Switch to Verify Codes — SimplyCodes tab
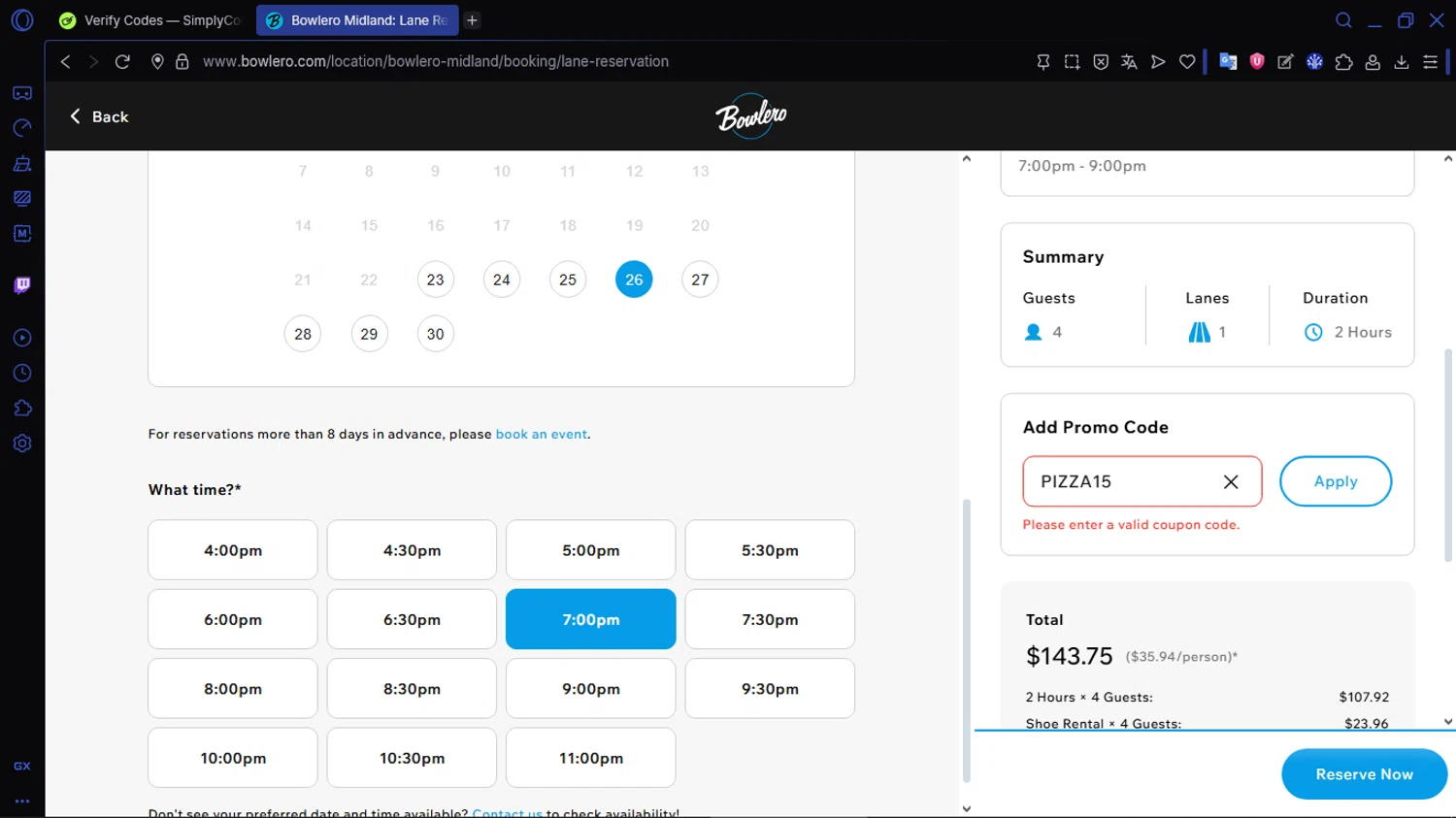This screenshot has width=1456, height=818. pyautogui.click(x=150, y=20)
